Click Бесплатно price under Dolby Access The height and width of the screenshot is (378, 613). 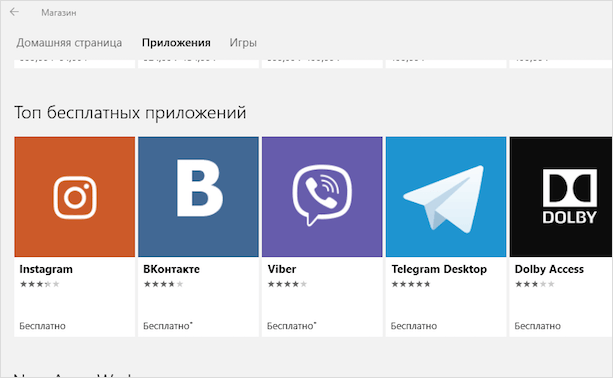(x=538, y=326)
